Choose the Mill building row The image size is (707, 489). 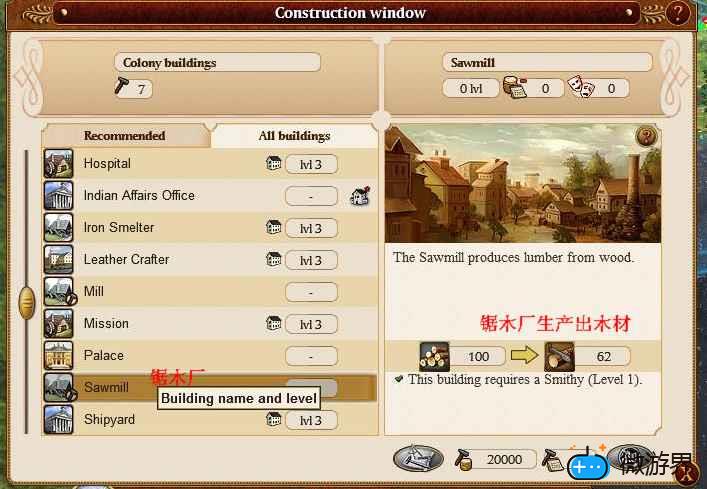point(210,292)
